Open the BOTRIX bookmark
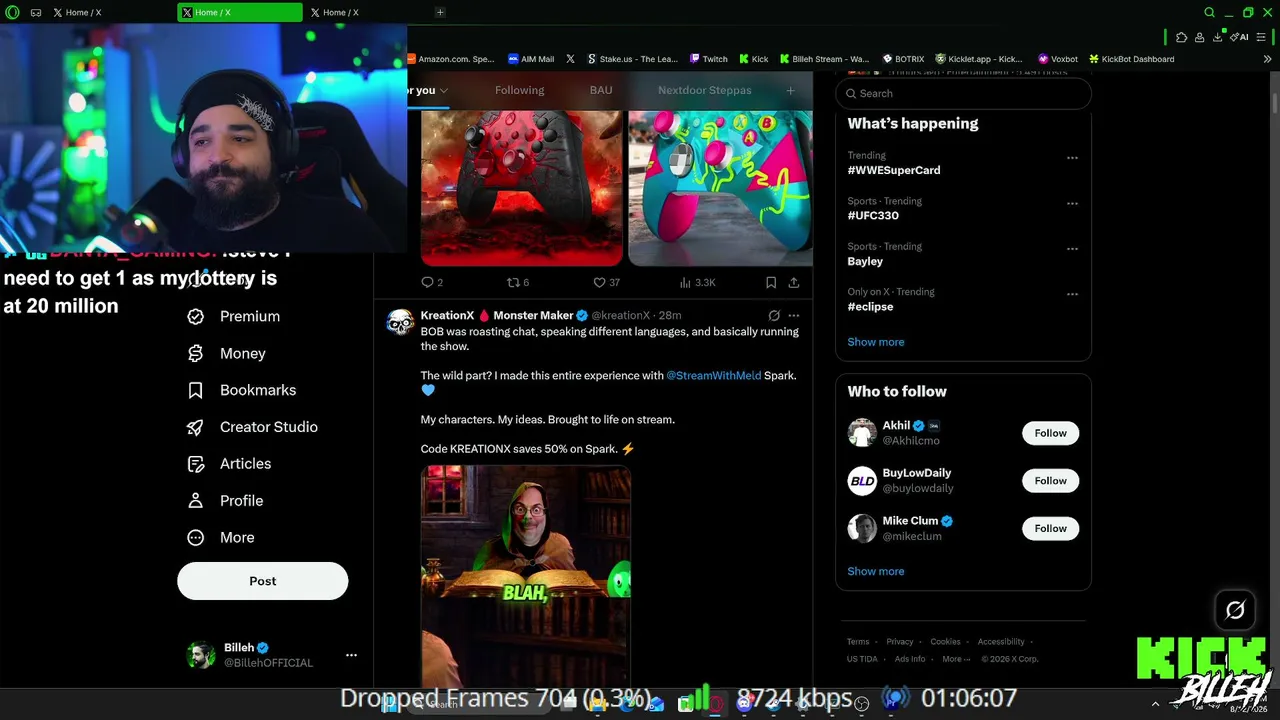 (x=903, y=59)
